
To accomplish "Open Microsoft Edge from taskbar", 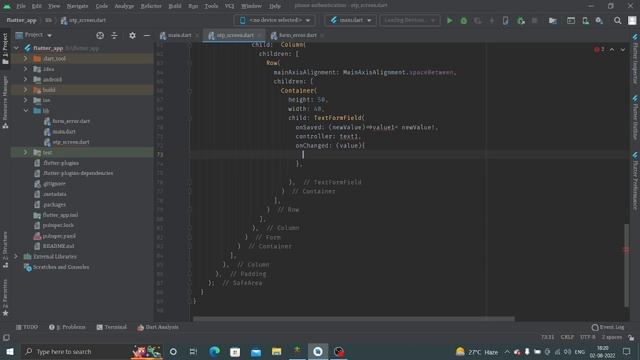I will (214, 351).
